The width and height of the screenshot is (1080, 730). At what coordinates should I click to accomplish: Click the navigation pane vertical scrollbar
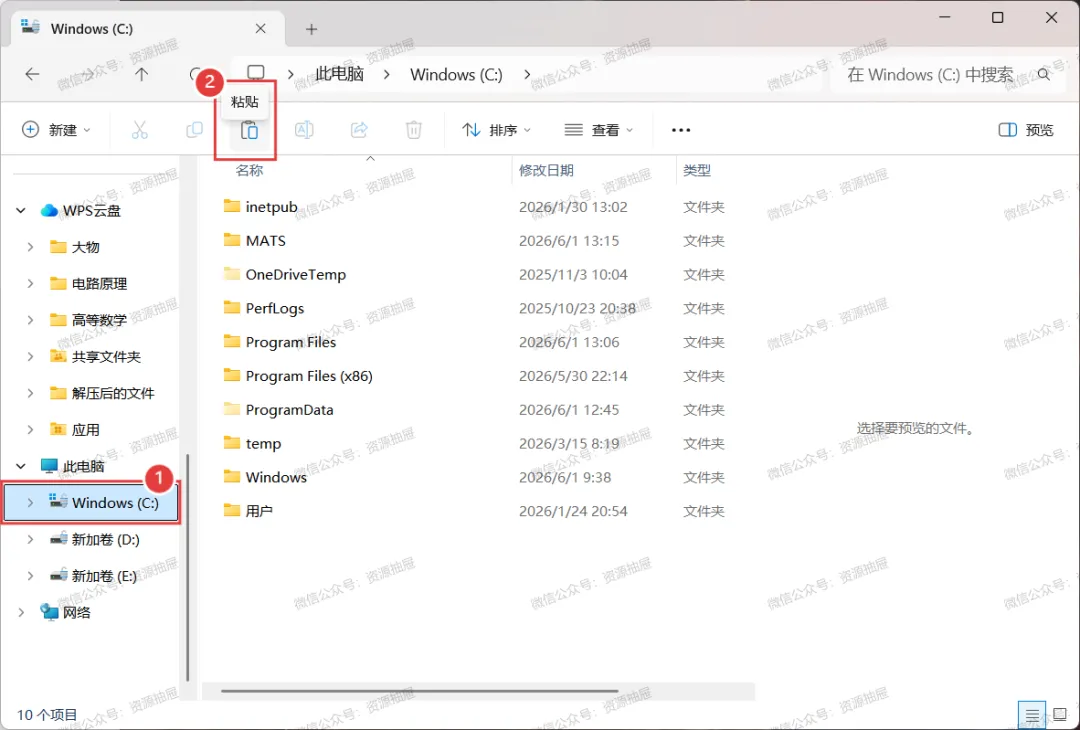pyautogui.click(x=187, y=567)
